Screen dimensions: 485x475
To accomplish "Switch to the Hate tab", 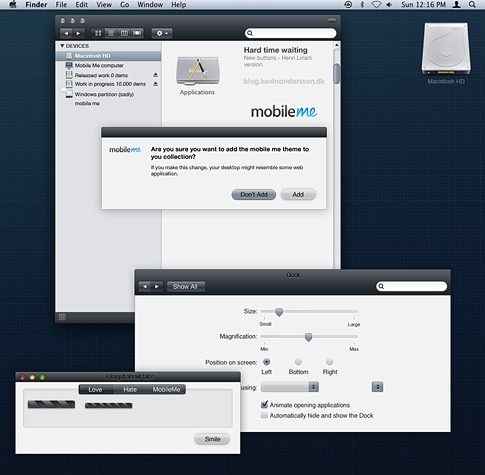I will click(x=130, y=389).
